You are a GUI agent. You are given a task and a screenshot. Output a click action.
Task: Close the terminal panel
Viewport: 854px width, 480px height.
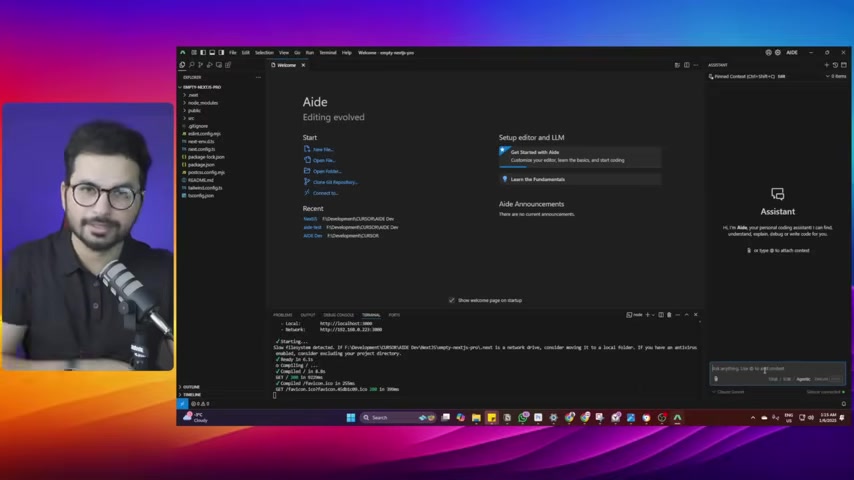click(696, 315)
